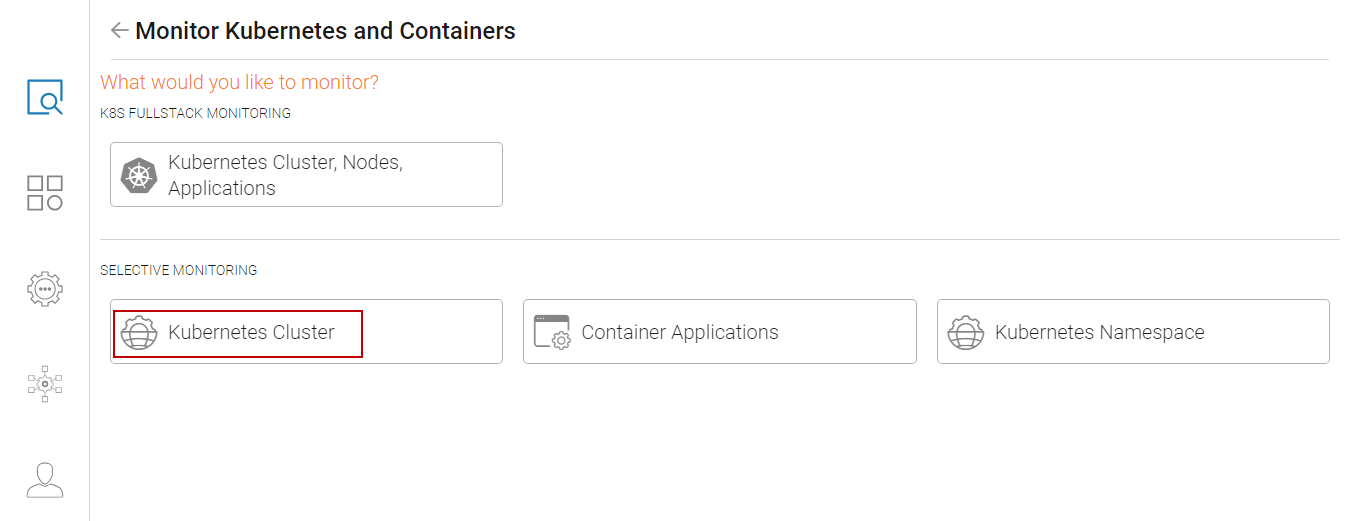
Task: Open the squares-and-circle dashboard sidebar icon
Action: [x=45, y=193]
